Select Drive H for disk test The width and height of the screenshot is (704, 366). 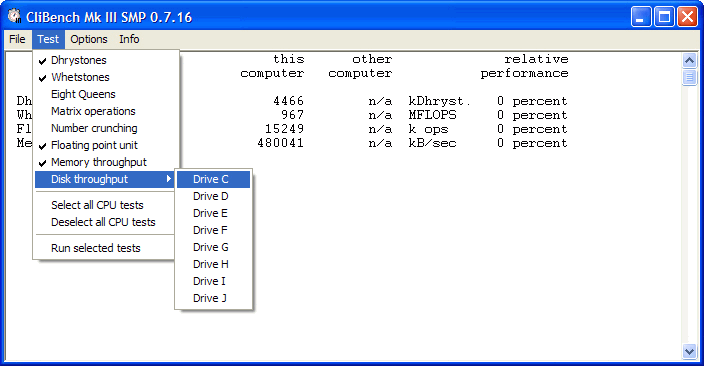213,265
